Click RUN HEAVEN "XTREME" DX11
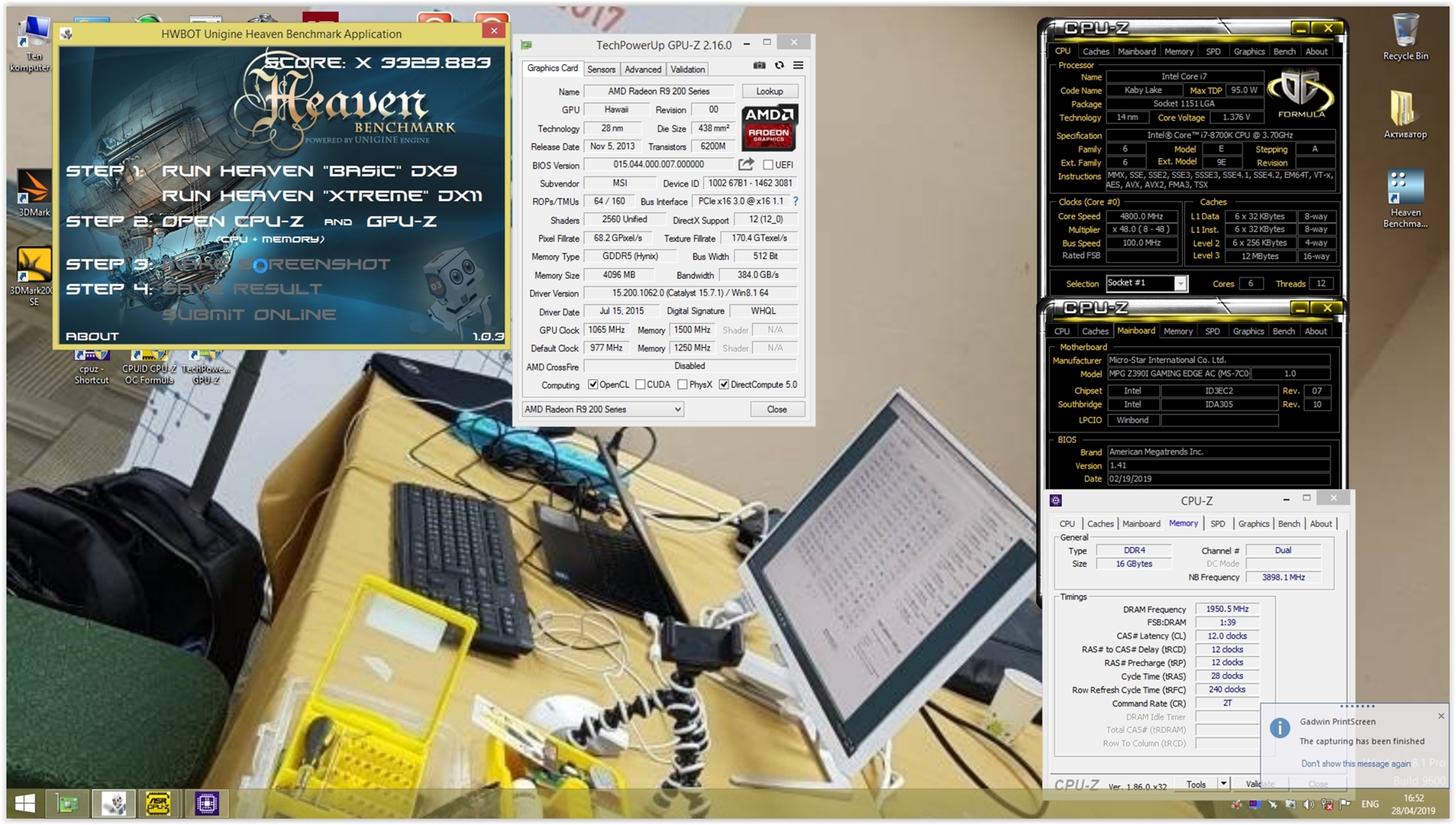1456x825 pixels. pyautogui.click(x=321, y=196)
